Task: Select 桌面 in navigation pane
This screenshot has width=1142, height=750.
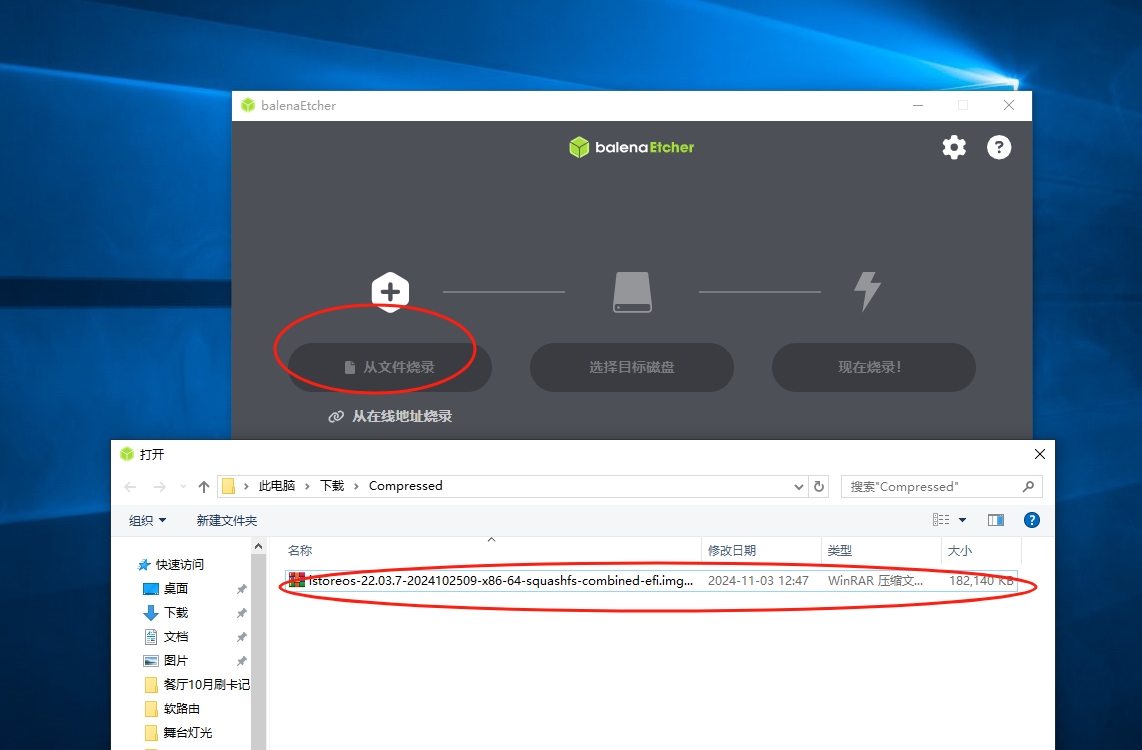Action: pos(166,588)
